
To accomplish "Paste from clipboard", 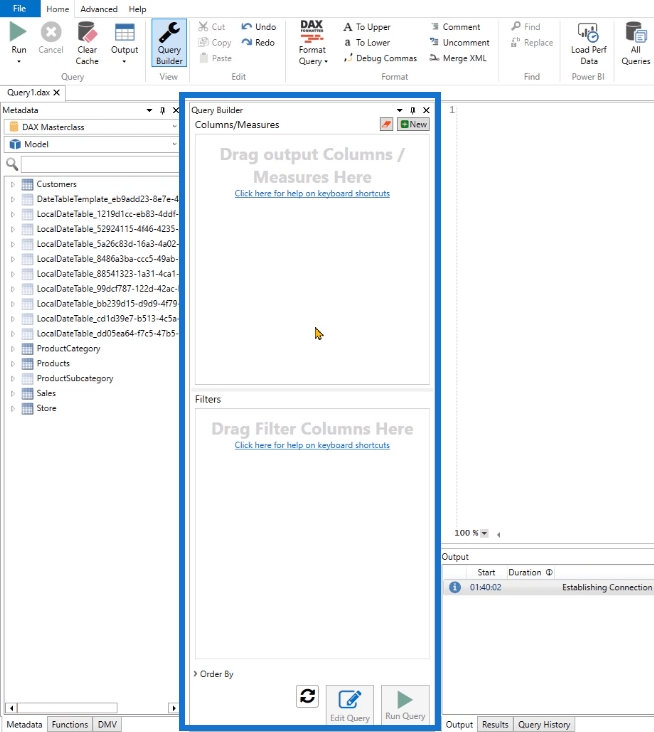I will [215, 58].
